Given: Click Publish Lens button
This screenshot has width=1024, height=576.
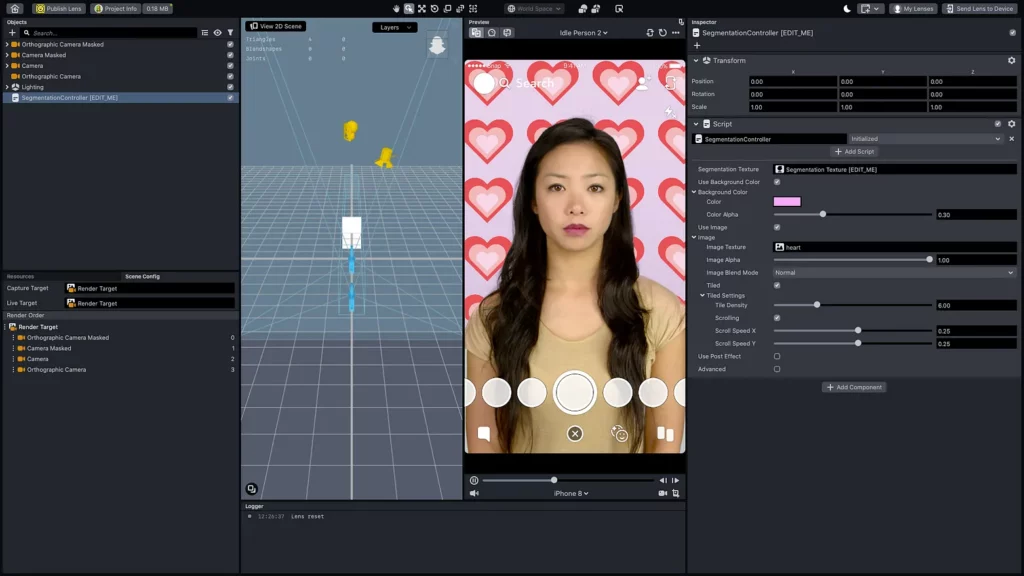Looking at the screenshot, I should tap(59, 8).
